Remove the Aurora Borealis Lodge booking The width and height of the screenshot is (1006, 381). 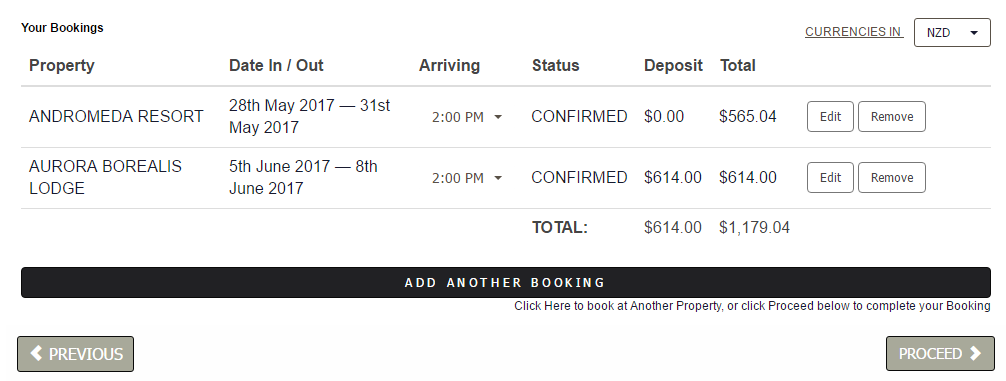[x=892, y=178]
